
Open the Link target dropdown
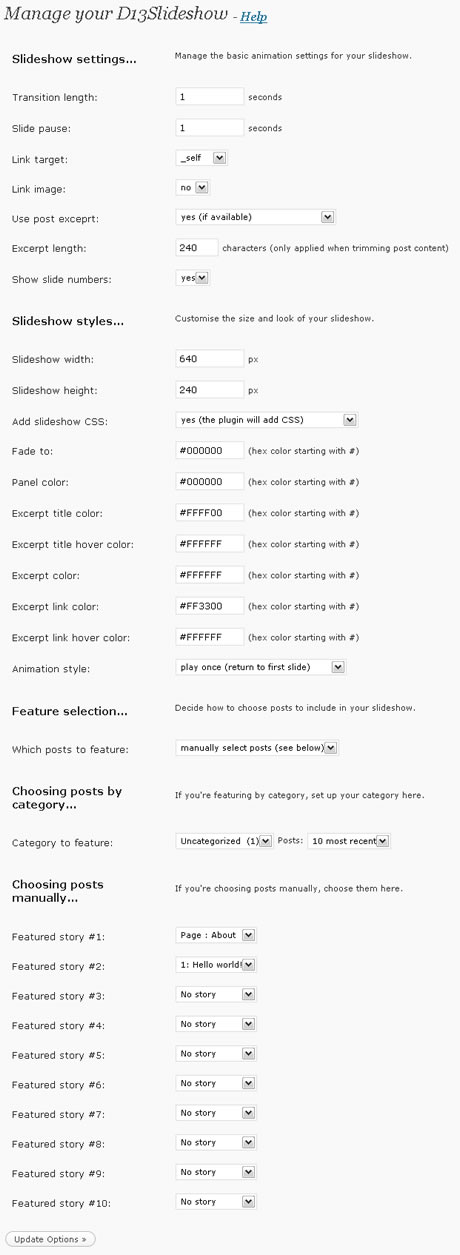tap(201, 157)
